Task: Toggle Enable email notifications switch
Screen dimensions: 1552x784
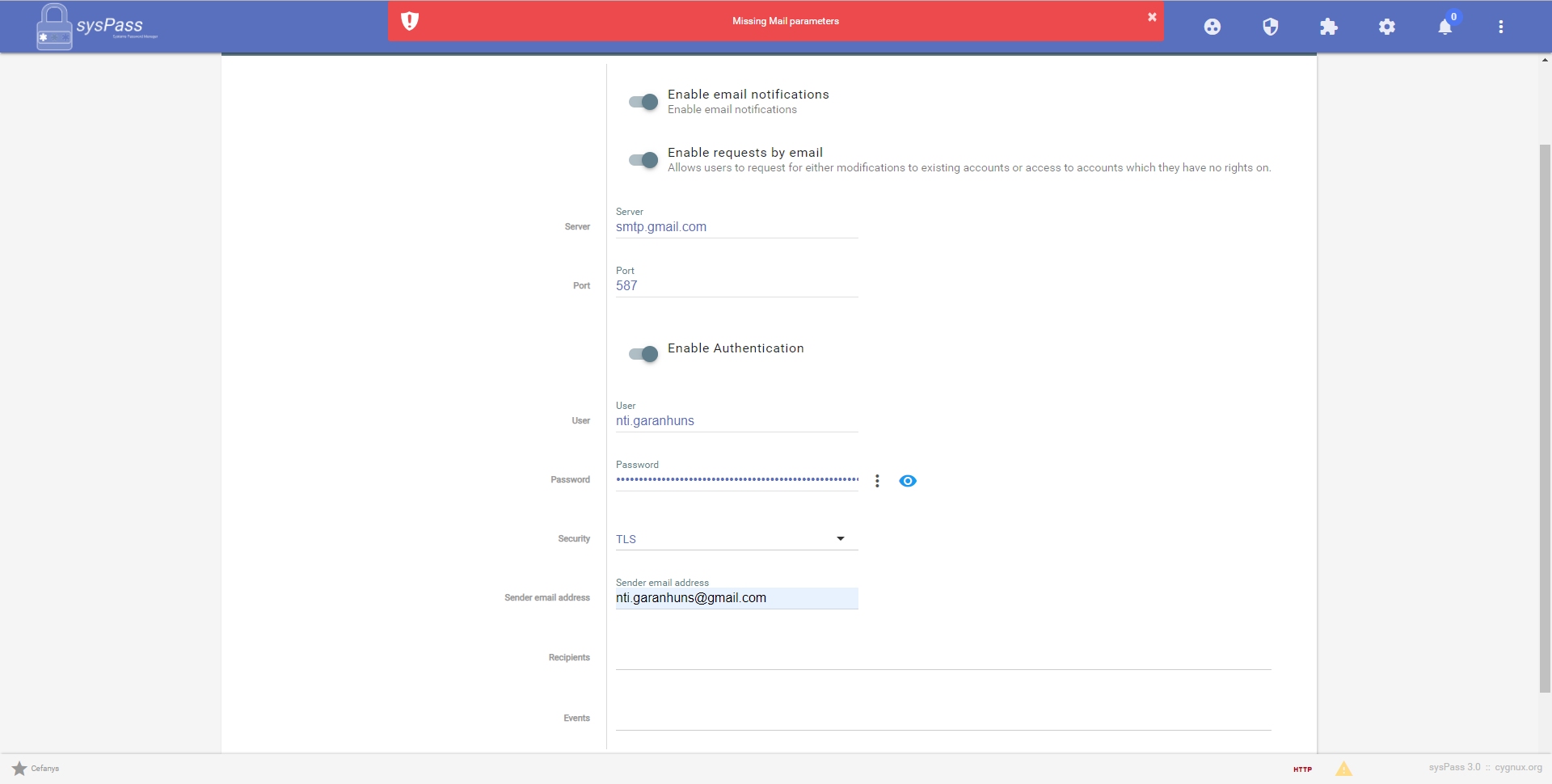Action: 643,102
